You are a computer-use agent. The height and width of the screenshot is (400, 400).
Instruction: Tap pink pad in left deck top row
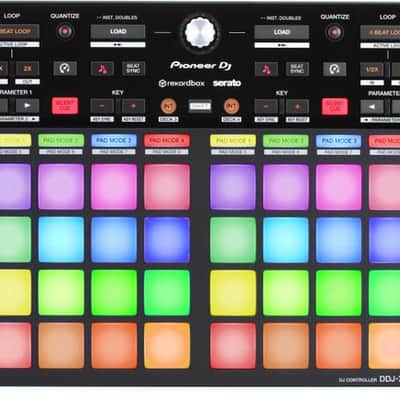[167, 187]
